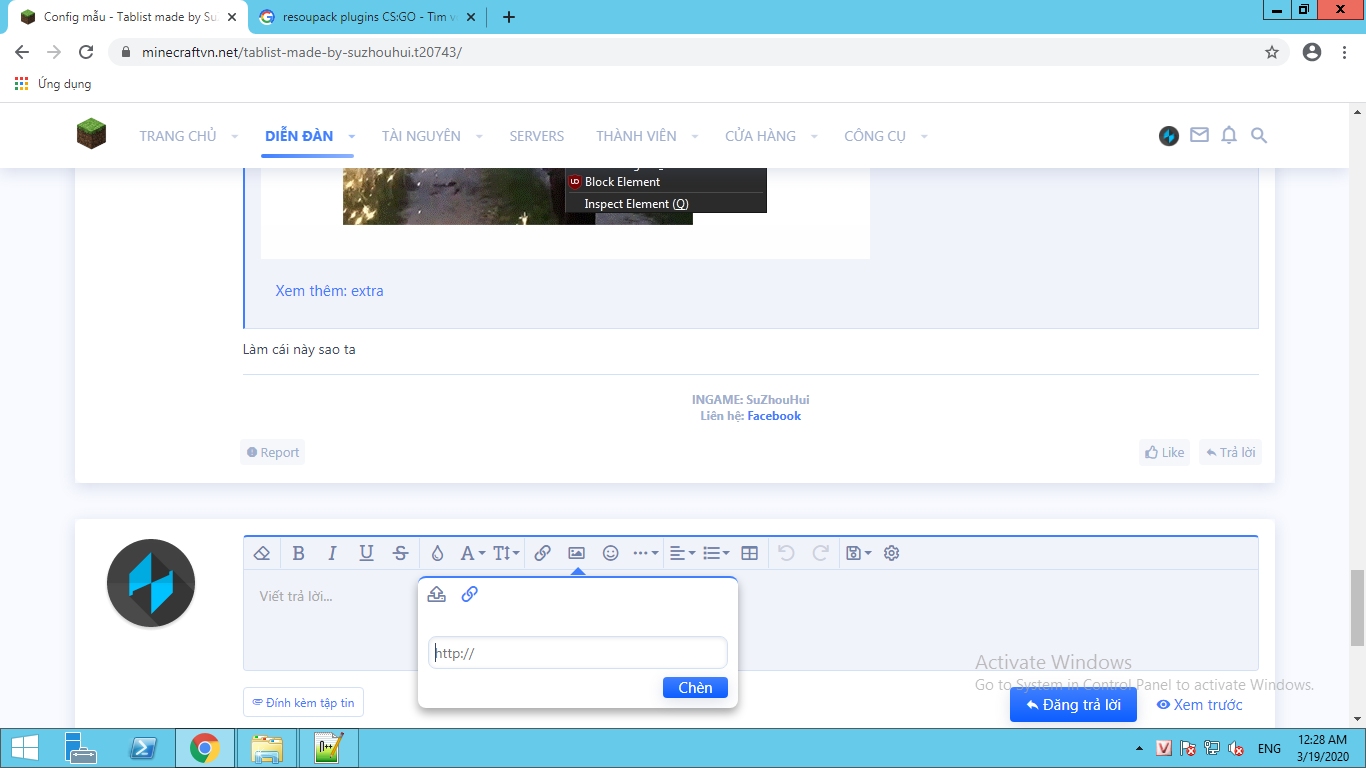
Task: Click the undo arrow in editor toolbar
Action: coord(786,553)
